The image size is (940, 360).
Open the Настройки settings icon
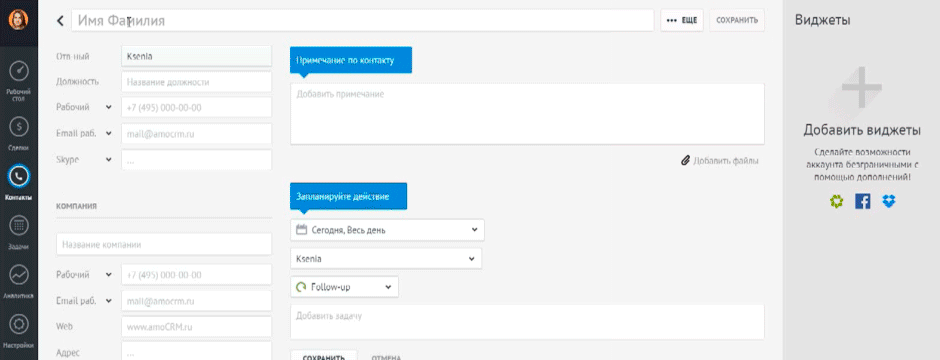click(19, 325)
